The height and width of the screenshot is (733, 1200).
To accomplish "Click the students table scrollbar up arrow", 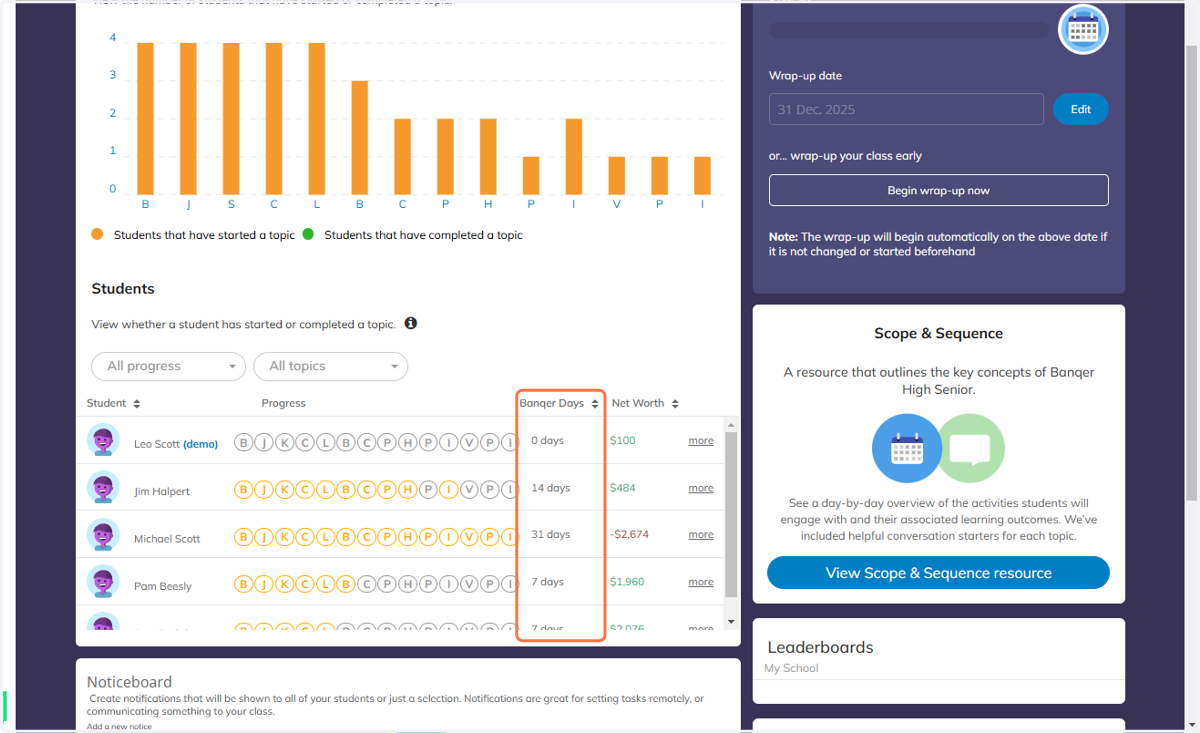I will pyautogui.click(x=731, y=424).
